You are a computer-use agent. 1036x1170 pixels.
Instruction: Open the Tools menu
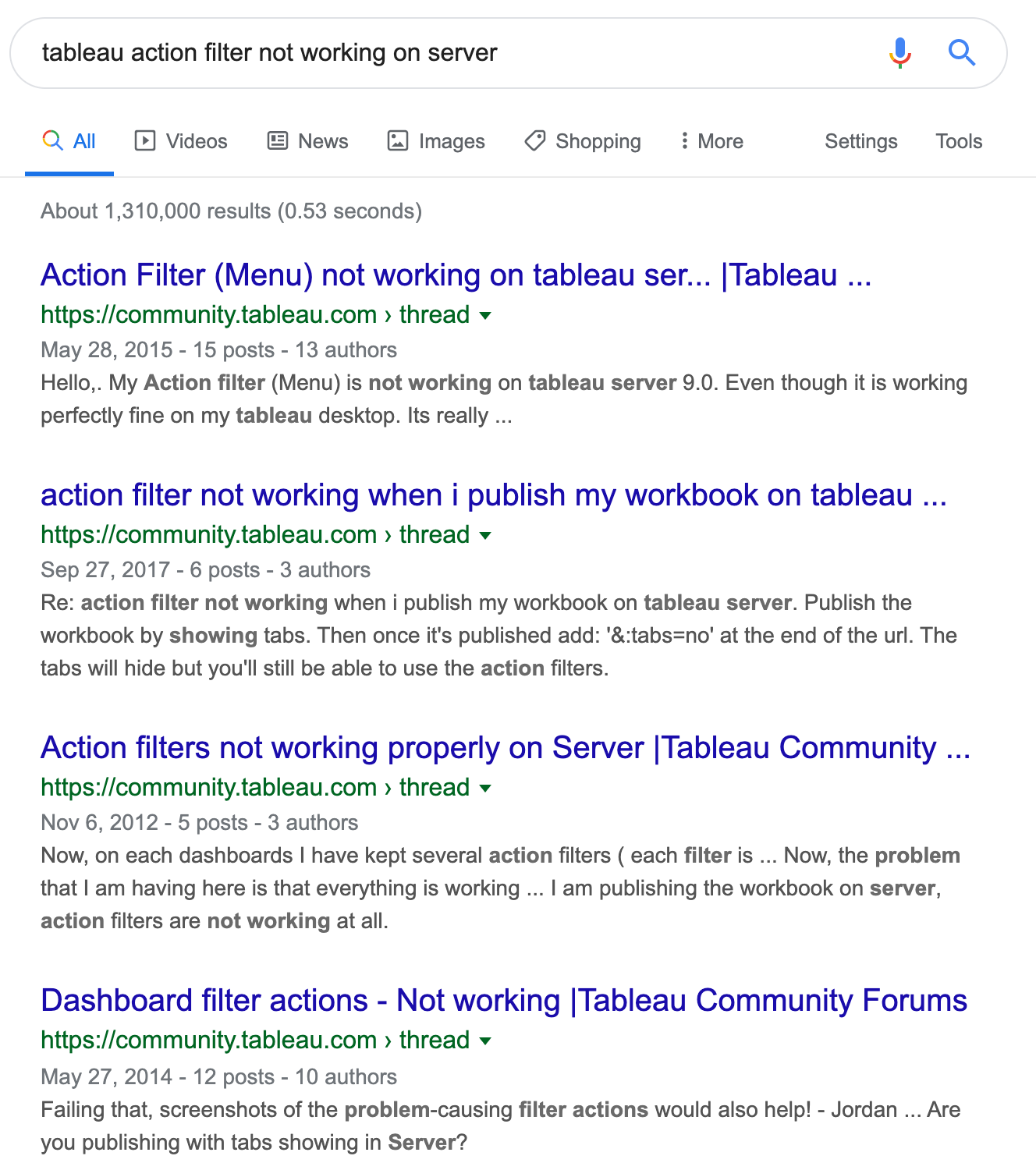click(x=959, y=141)
